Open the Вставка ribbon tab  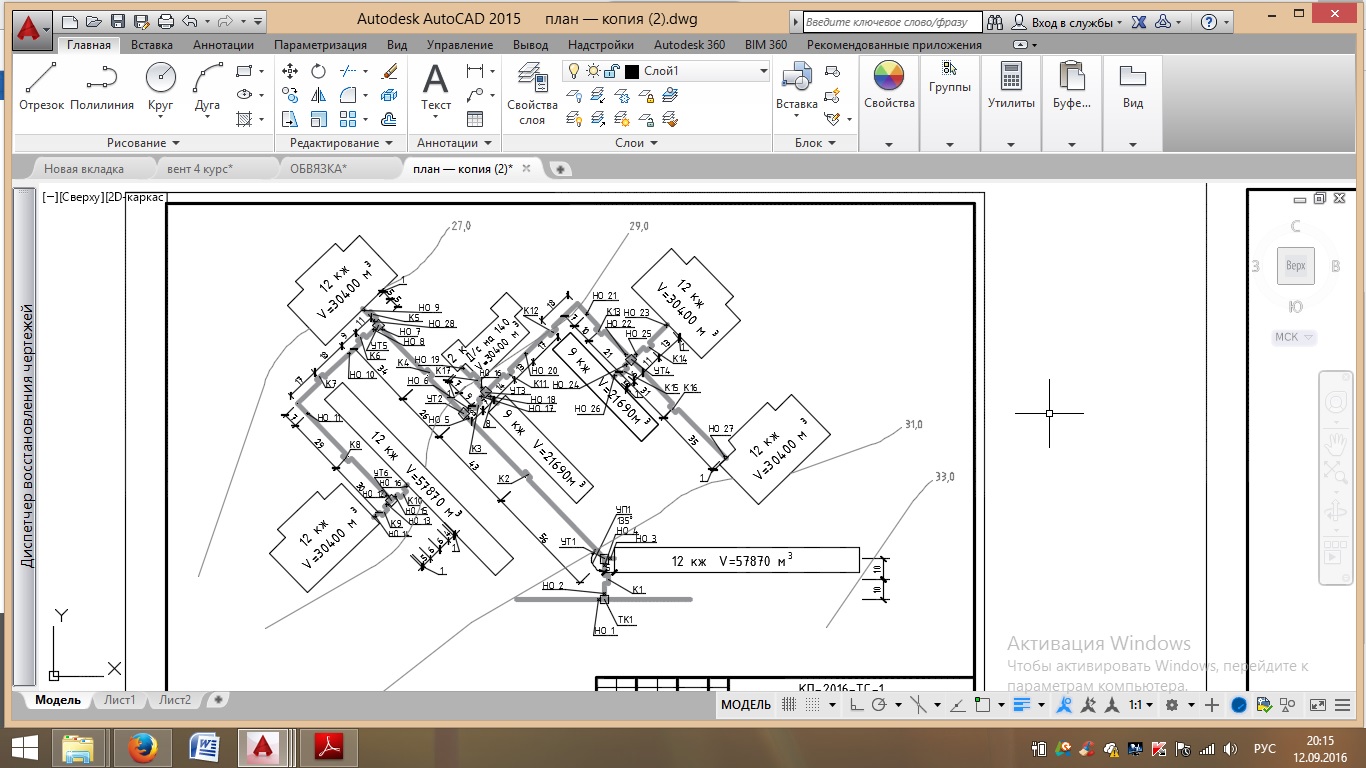[151, 45]
